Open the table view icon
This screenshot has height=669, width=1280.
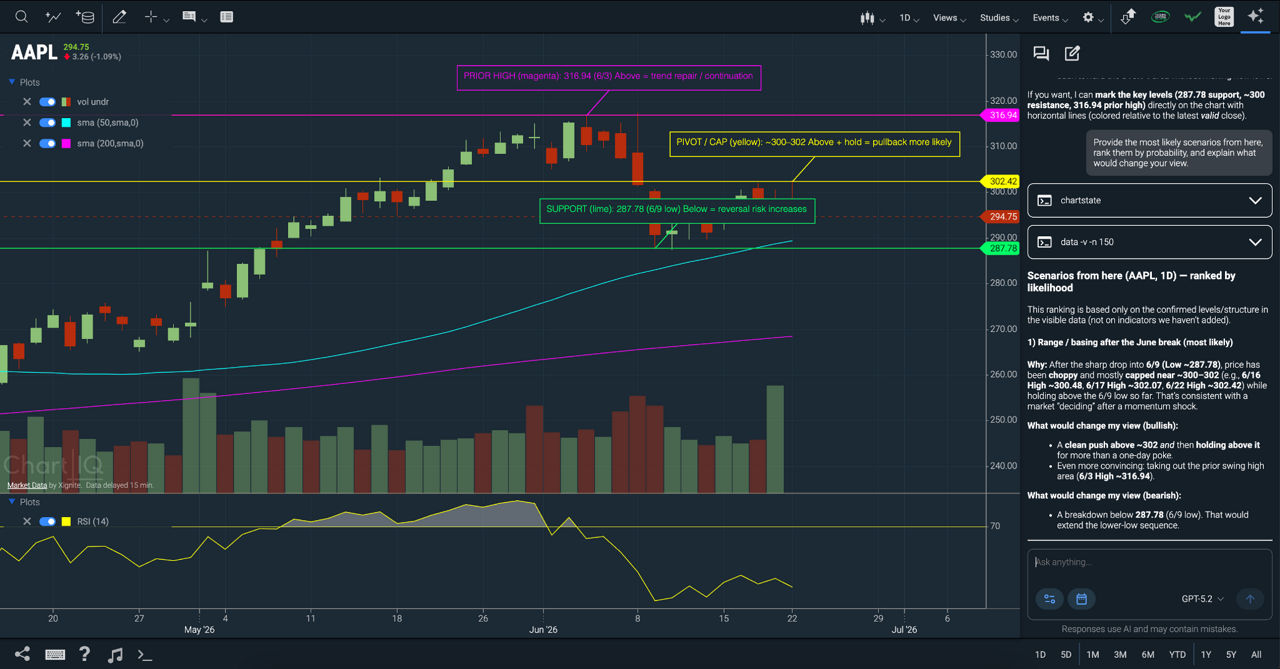[x=227, y=17]
